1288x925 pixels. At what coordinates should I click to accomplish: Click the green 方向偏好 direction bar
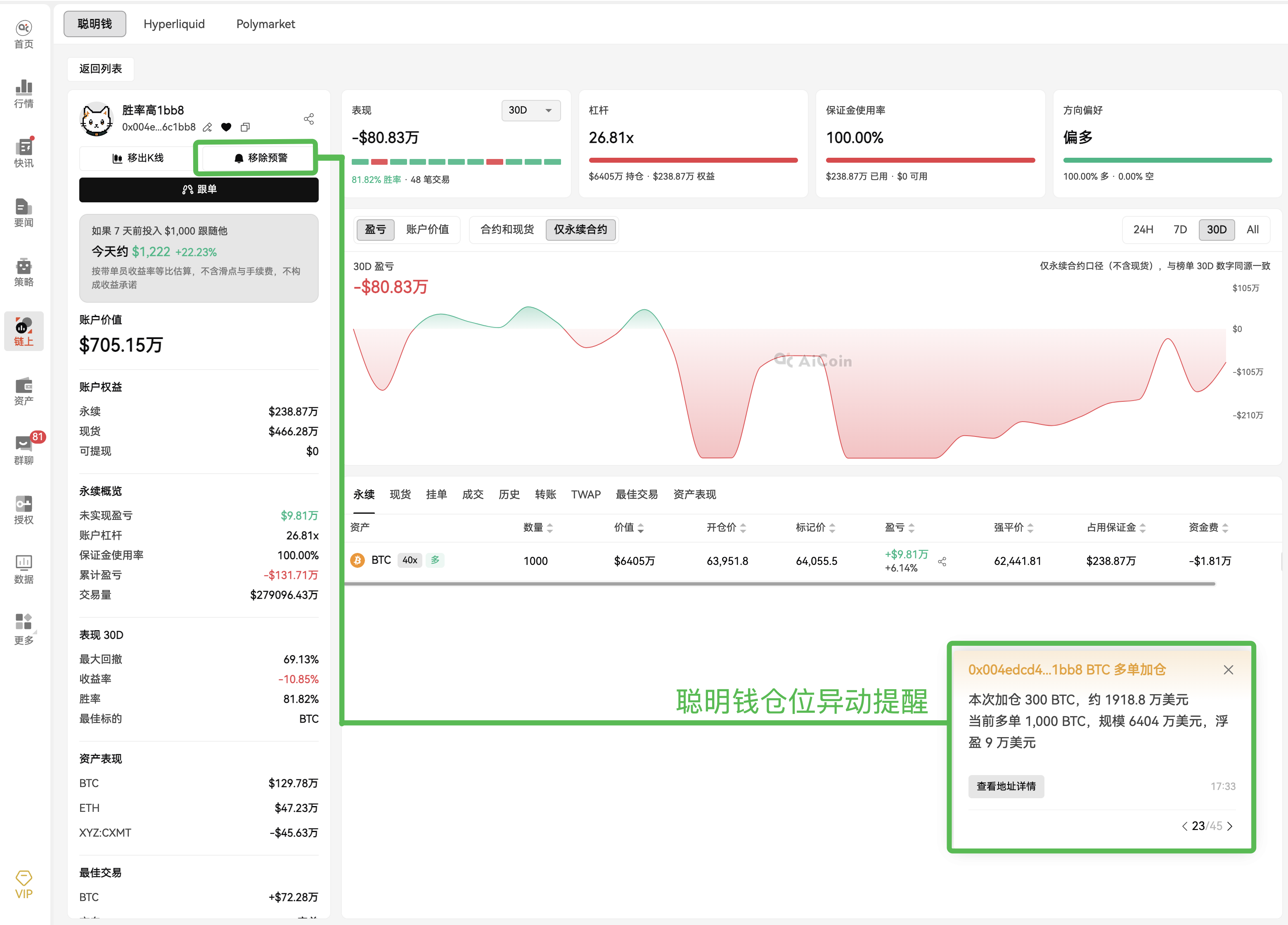[1167, 160]
